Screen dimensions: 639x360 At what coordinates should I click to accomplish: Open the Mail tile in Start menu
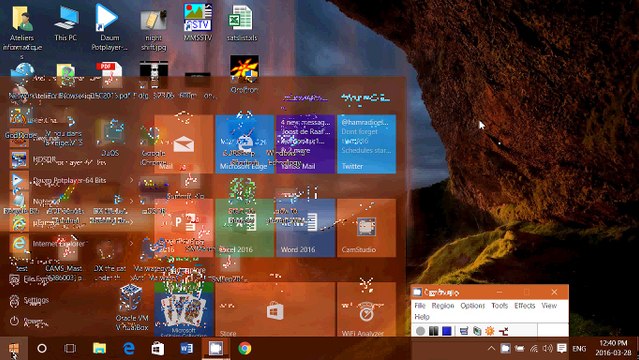(x=183, y=144)
